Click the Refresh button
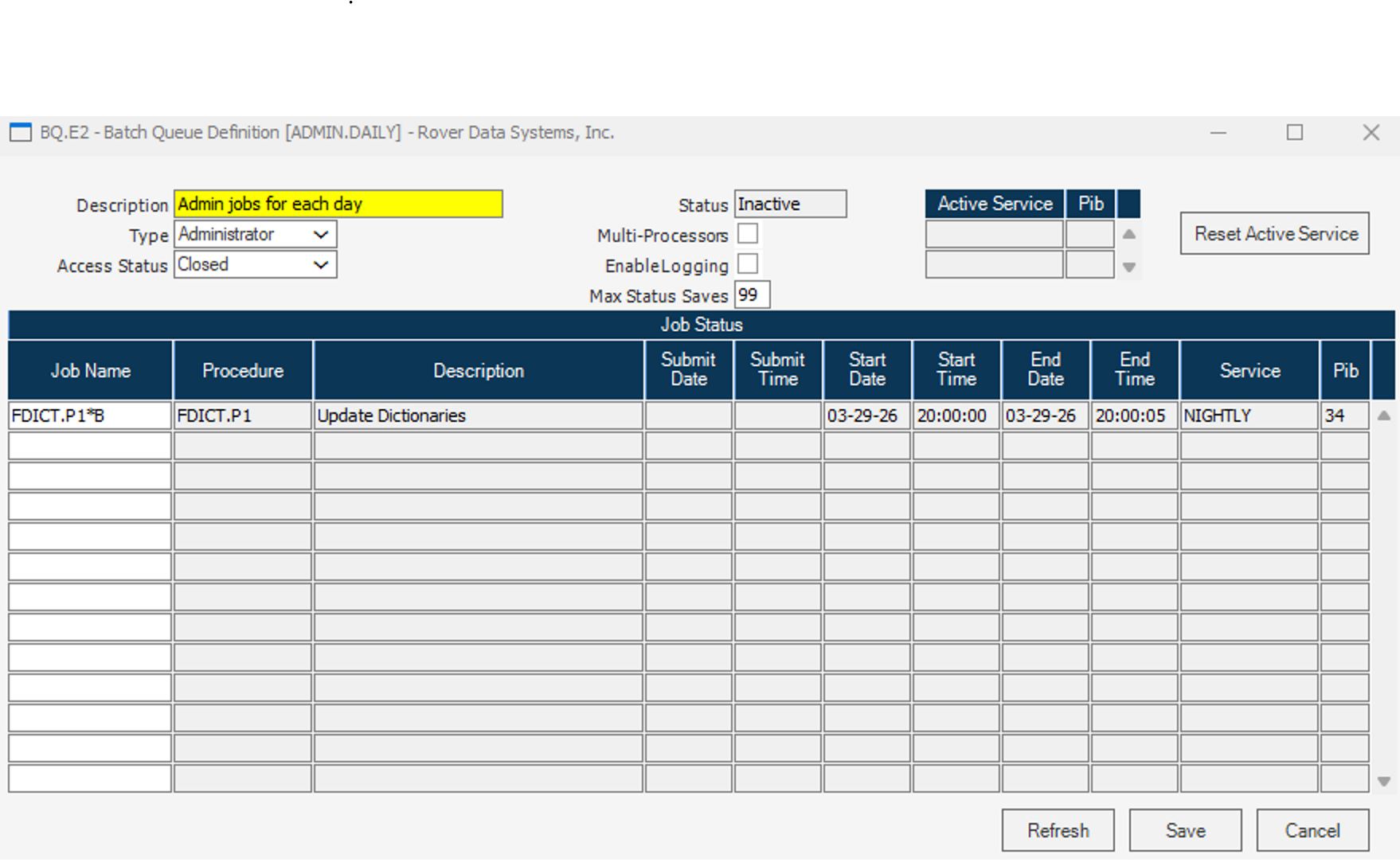The height and width of the screenshot is (862, 1400). pyautogui.click(x=1058, y=830)
